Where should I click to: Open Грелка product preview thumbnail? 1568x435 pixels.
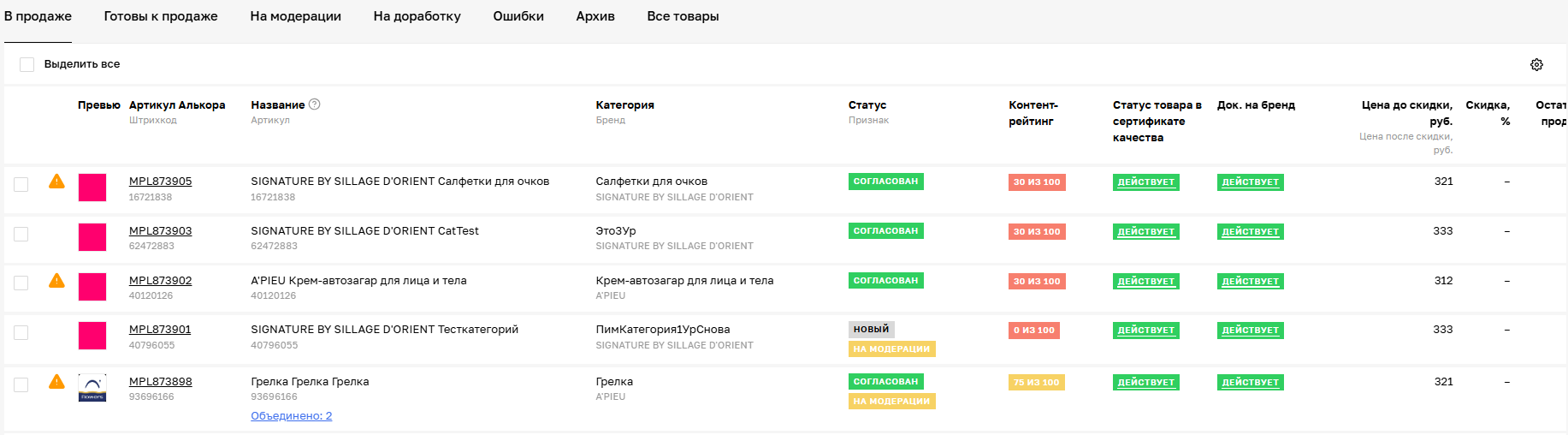[x=92, y=388]
